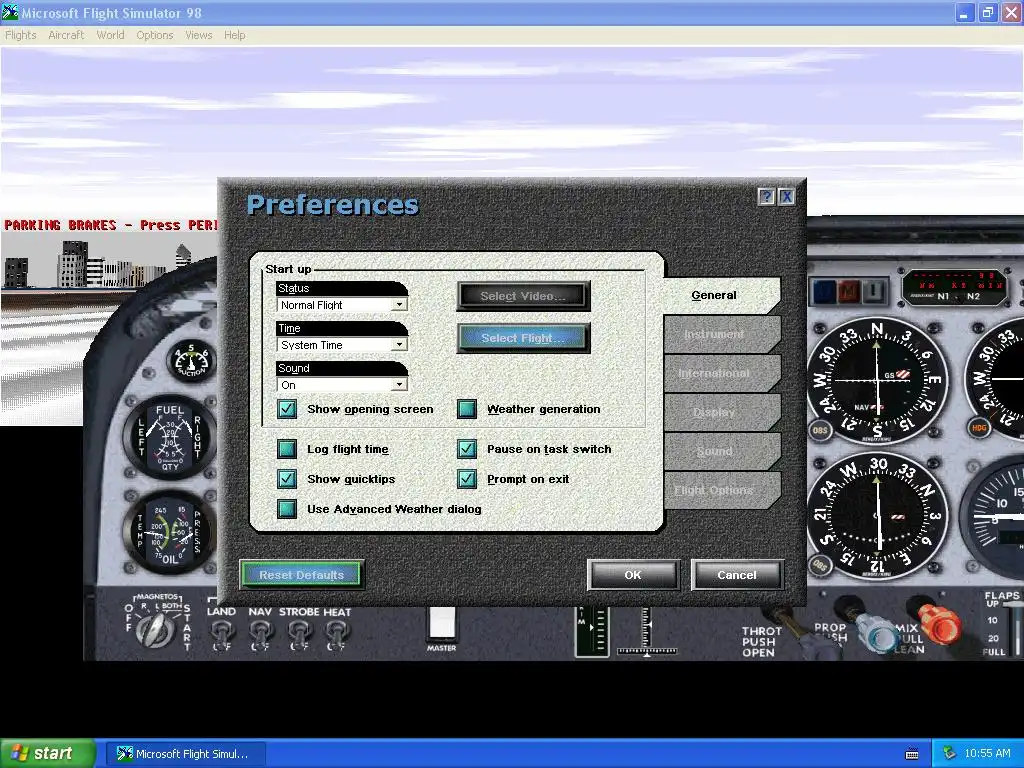Viewport: 1024px width, 768px height.
Task: Close the Preferences dialog with the X icon
Action: coord(786,197)
